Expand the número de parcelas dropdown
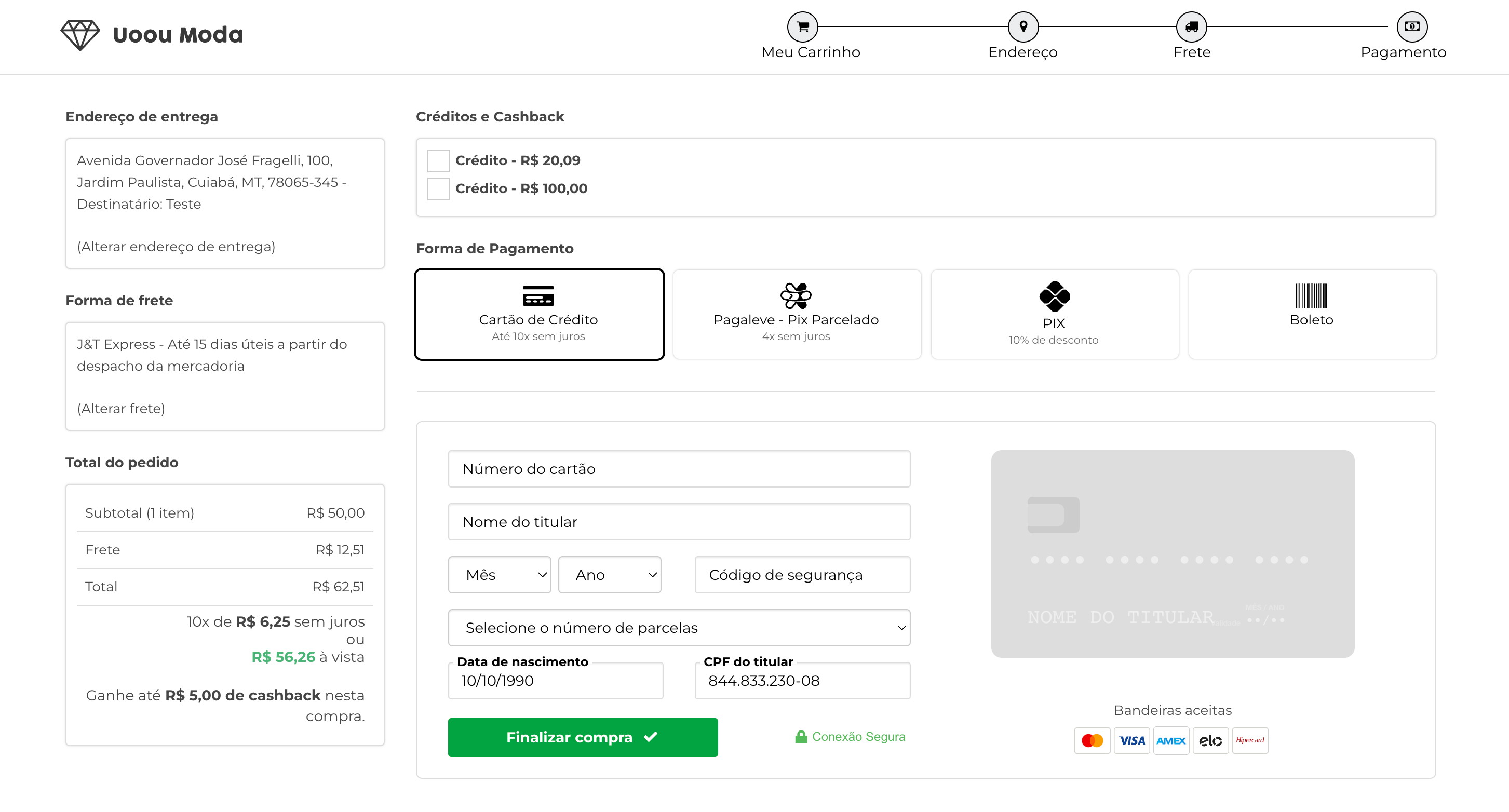This screenshot has width=1509, height=812. (678, 628)
